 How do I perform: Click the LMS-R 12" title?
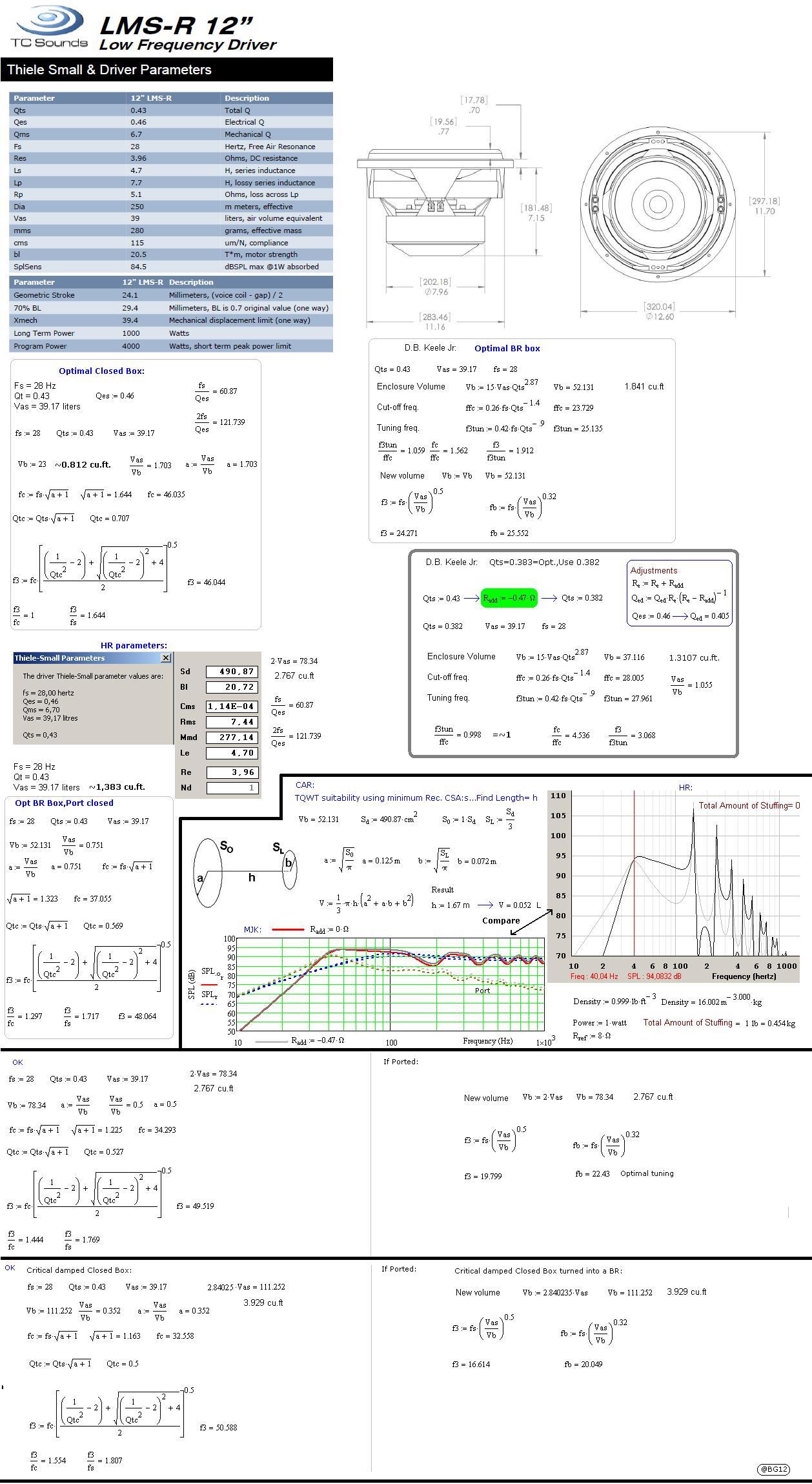(176, 25)
